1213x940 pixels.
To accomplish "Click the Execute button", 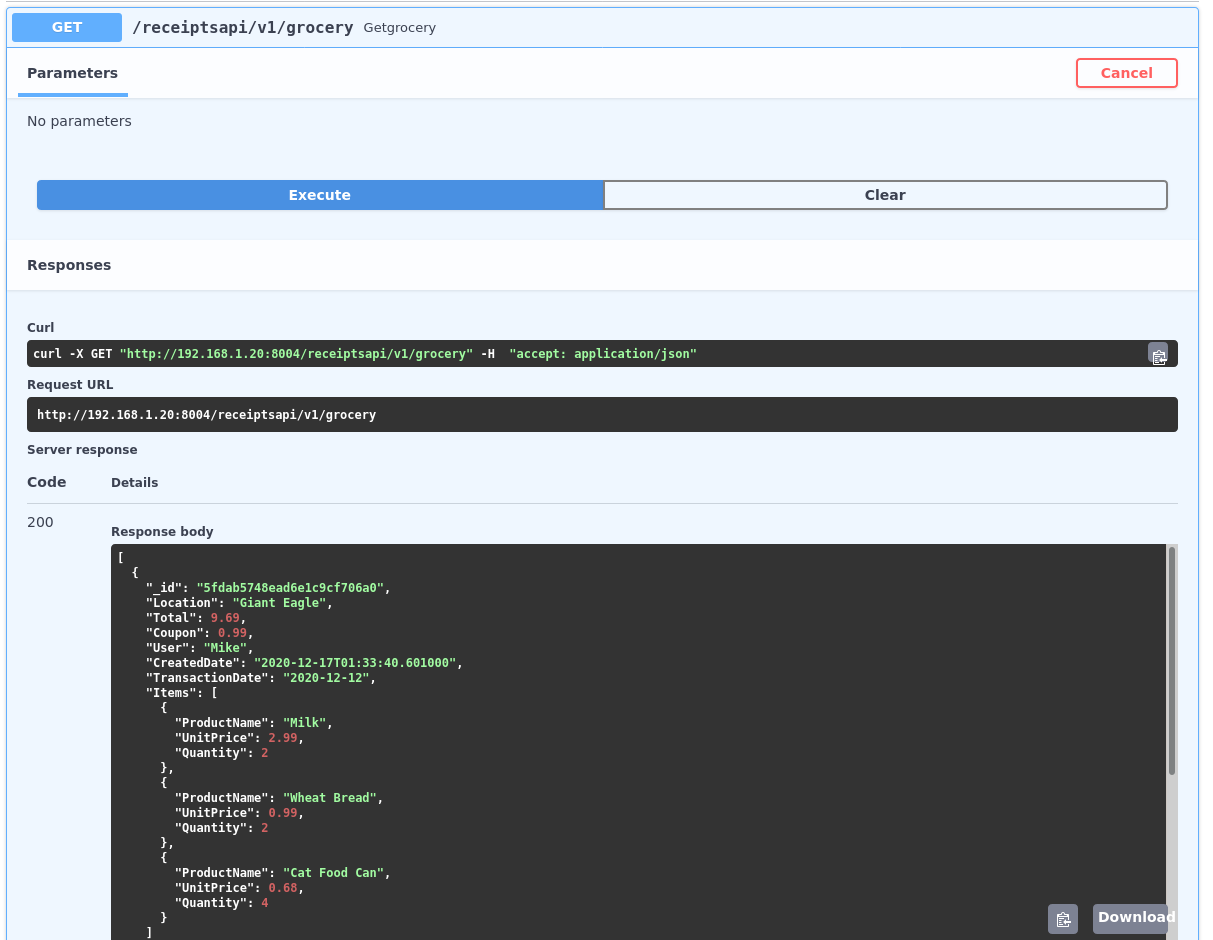I will 320,195.
